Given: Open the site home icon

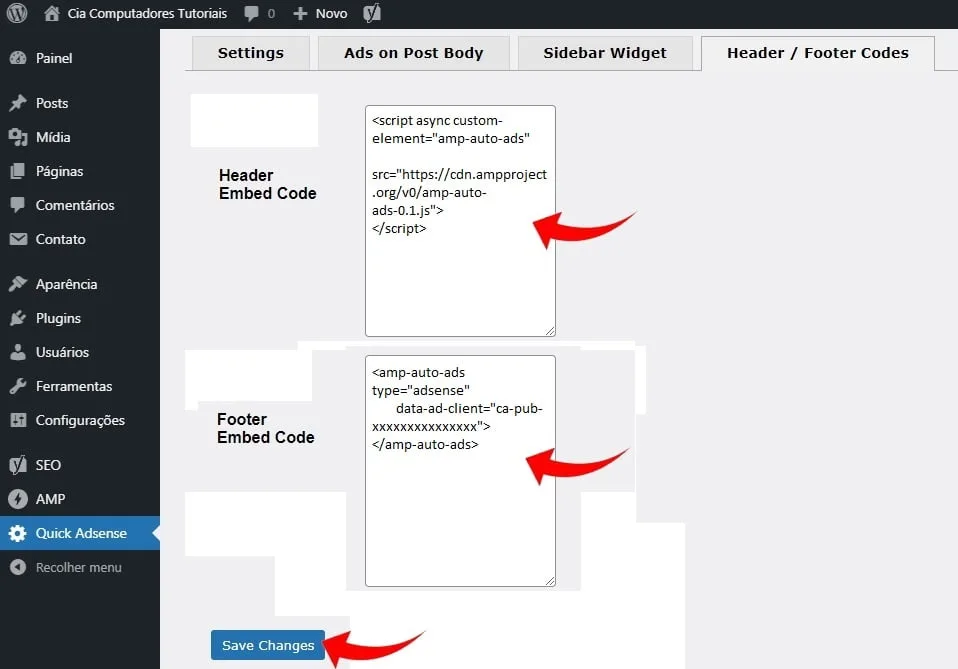Looking at the screenshot, I should coord(52,13).
